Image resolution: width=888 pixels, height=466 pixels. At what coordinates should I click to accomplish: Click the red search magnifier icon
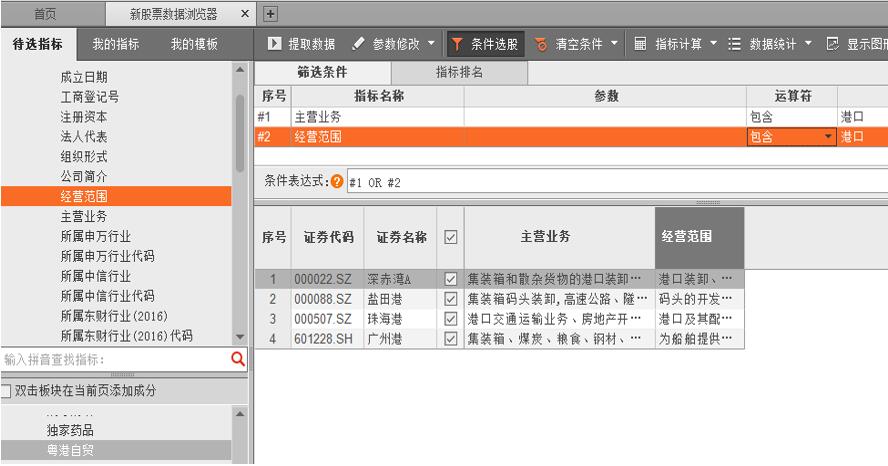click(238, 358)
